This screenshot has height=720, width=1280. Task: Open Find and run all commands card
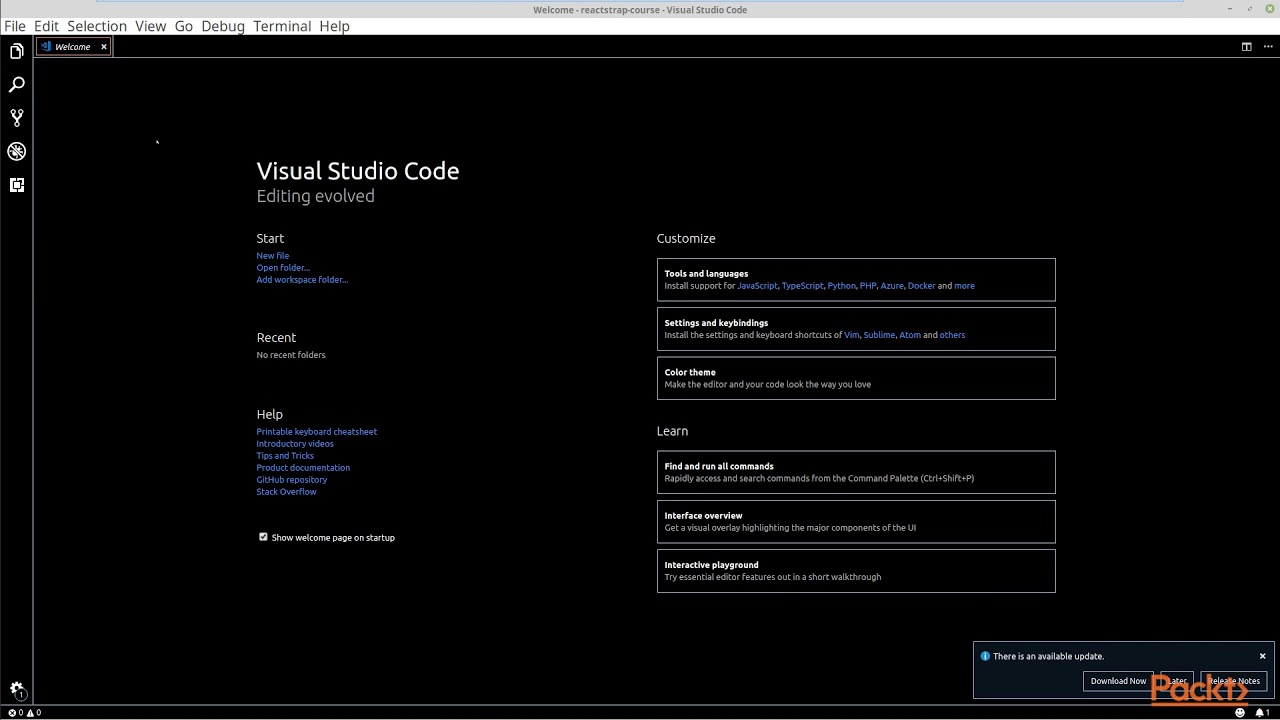856,472
